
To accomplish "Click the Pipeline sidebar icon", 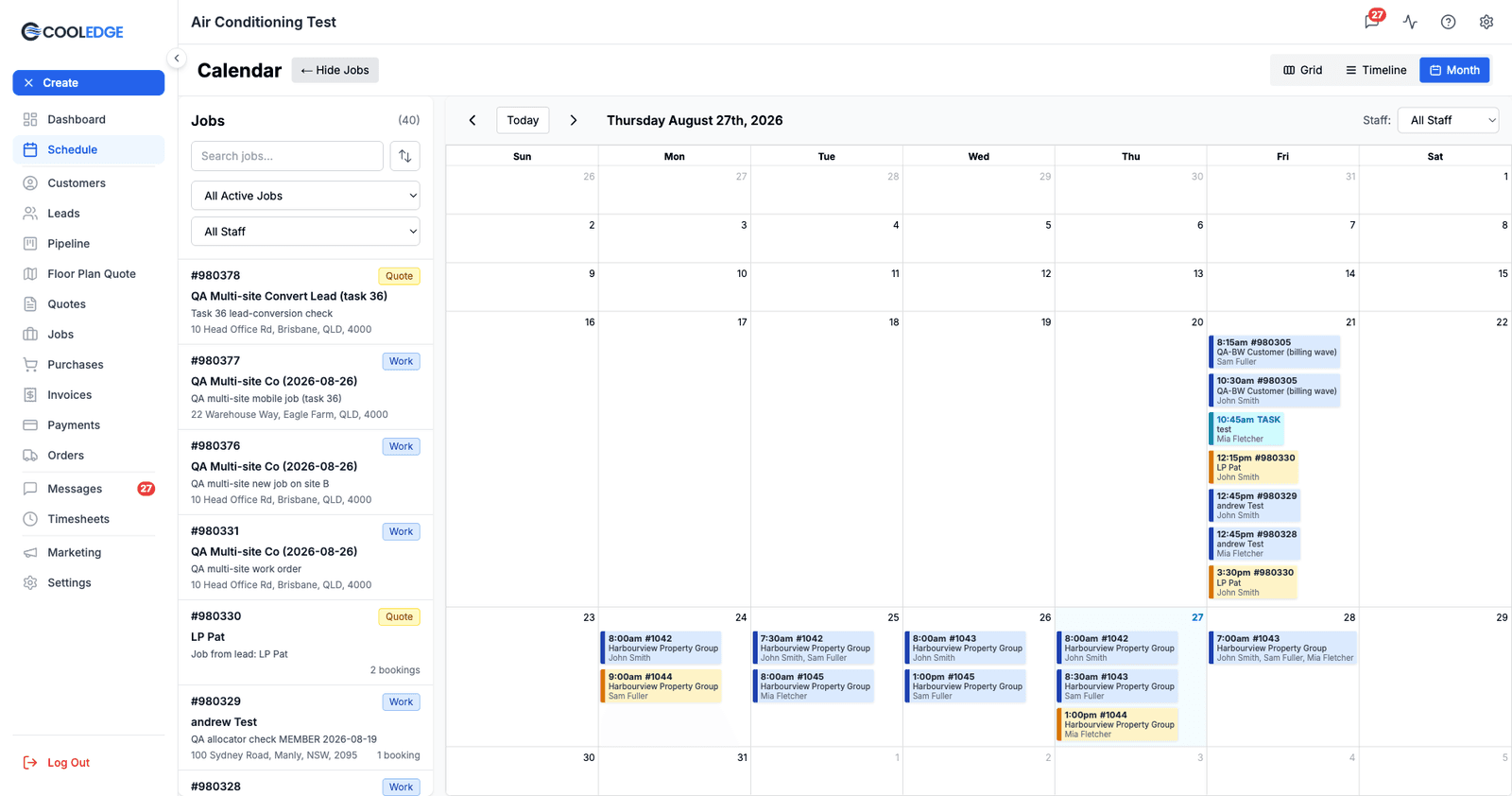I will tap(30, 244).
